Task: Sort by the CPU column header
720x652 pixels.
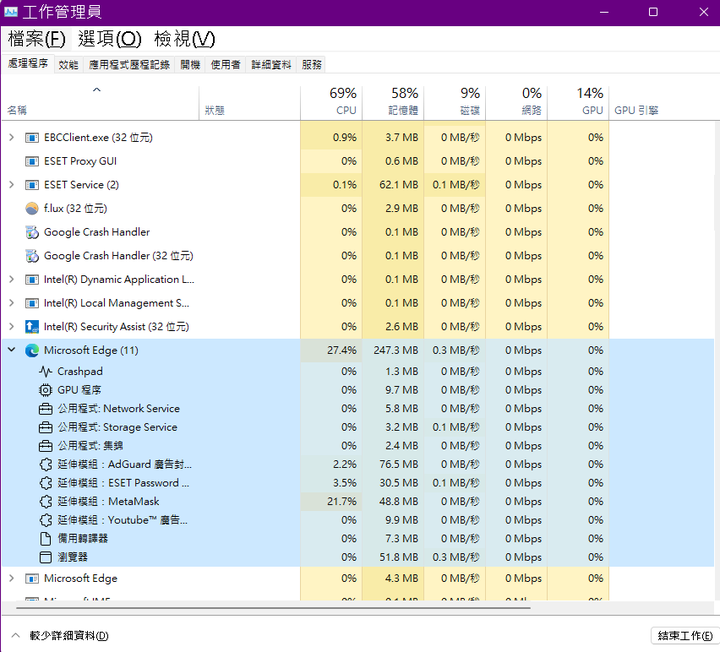Action: click(x=332, y=102)
